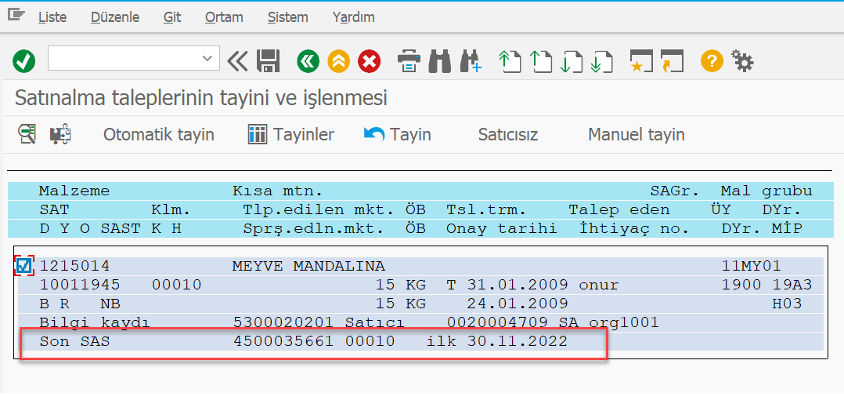The height and width of the screenshot is (394, 844).
Task: Save using the floppy disk icon
Action: click(x=268, y=61)
